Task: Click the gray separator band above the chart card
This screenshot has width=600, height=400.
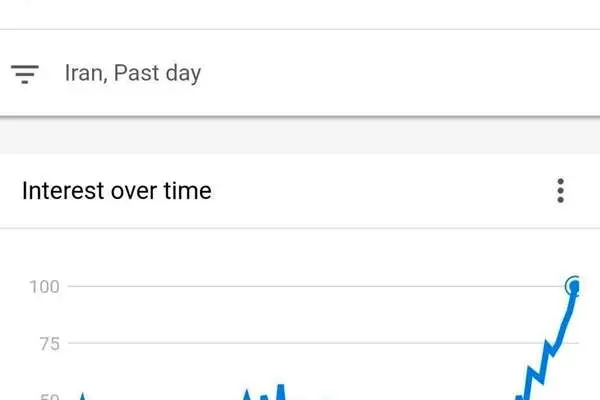Action: click(300, 136)
